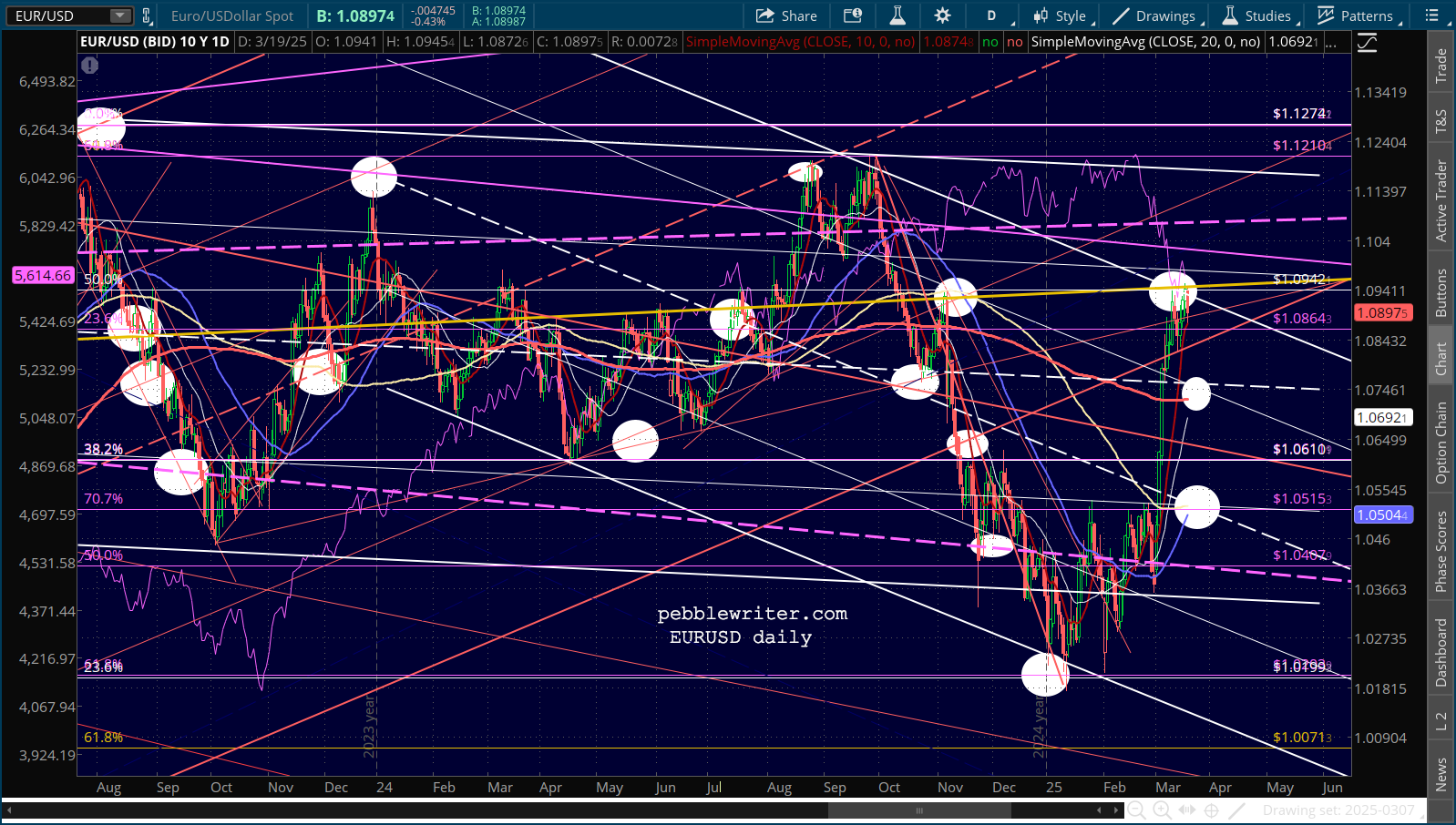The image size is (1456, 825).
Task: Switch to the Trade side tab
Action: point(1441,66)
